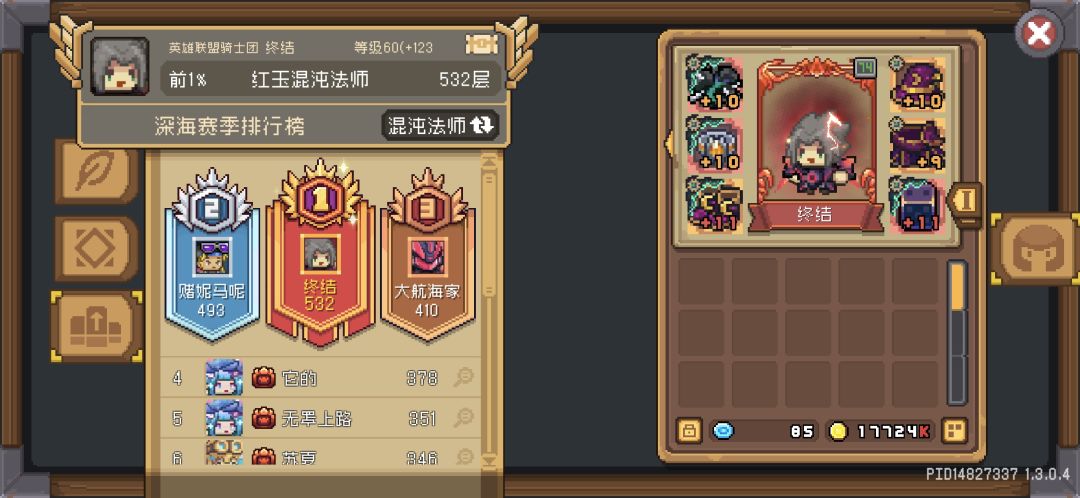Inspect player 它的 with the magnifier icon
1080x498 pixels.
click(464, 377)
